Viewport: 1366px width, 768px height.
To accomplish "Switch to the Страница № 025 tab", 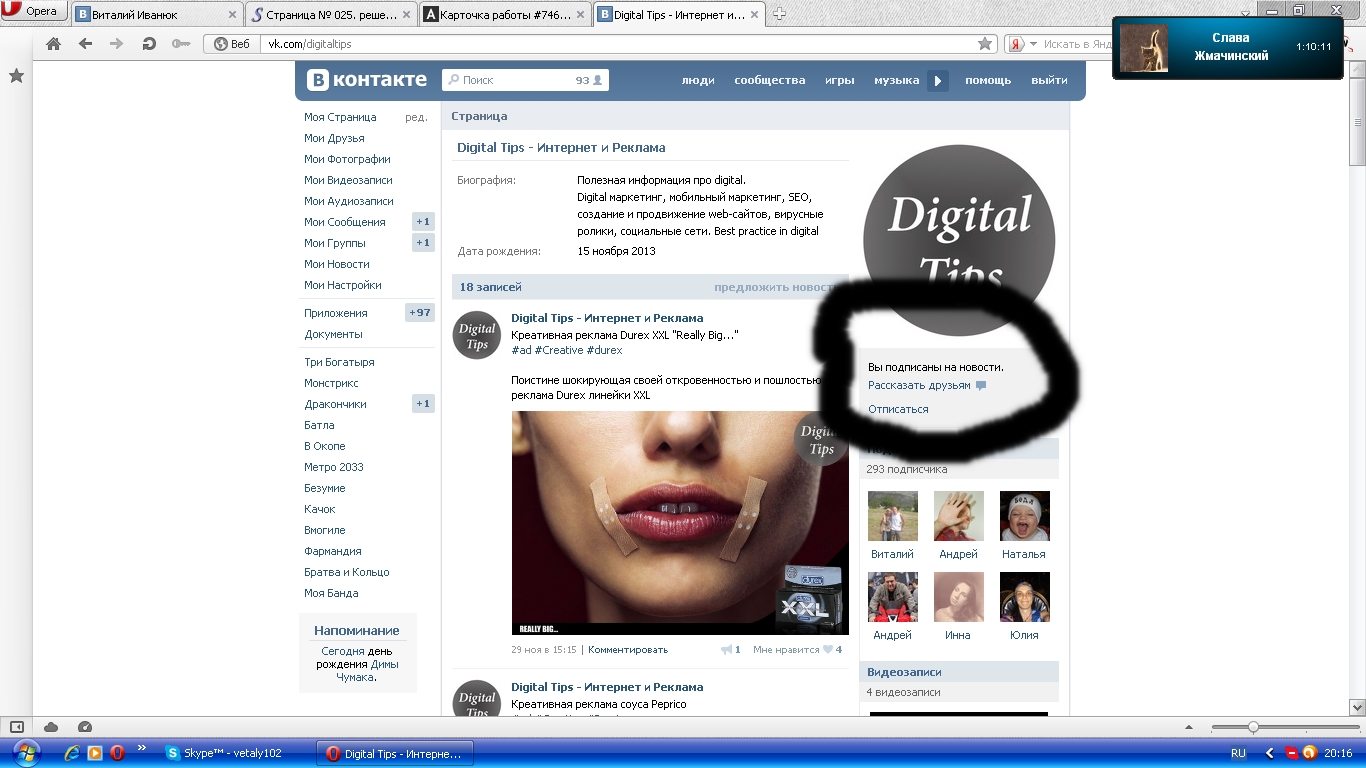I will pos(331,14).
